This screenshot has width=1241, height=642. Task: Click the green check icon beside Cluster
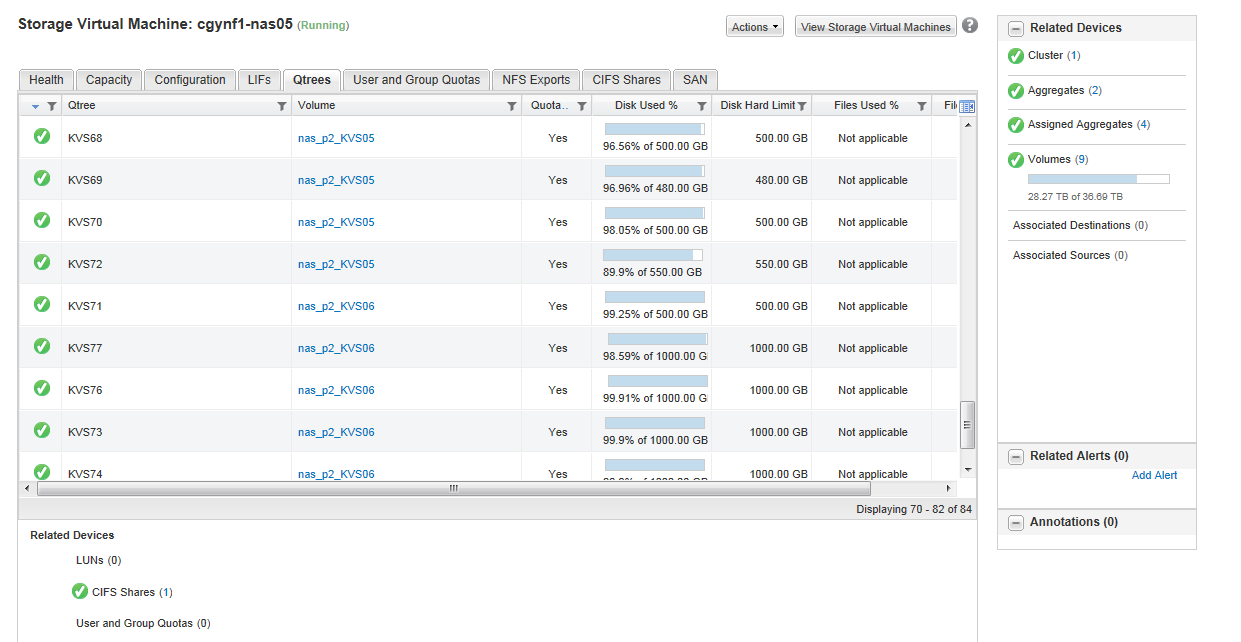[x=1016, y=56]
